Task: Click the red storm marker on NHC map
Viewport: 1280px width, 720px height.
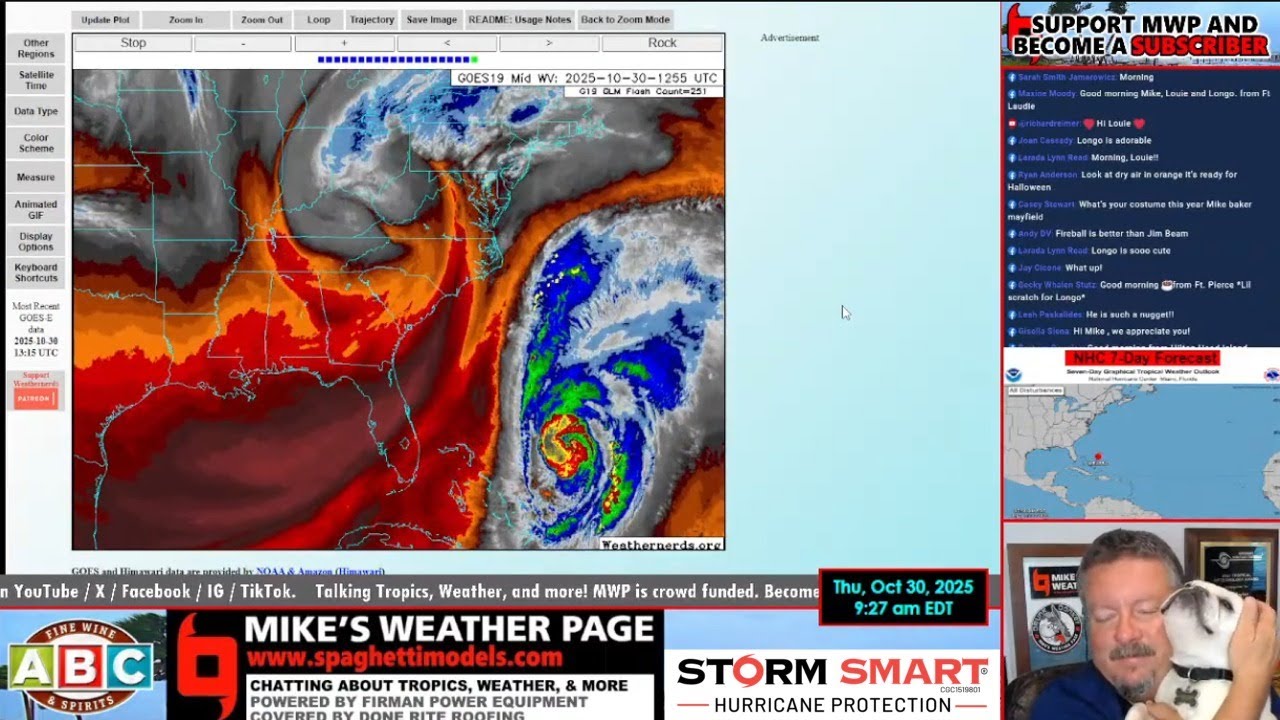Action: click(1098, 459)
